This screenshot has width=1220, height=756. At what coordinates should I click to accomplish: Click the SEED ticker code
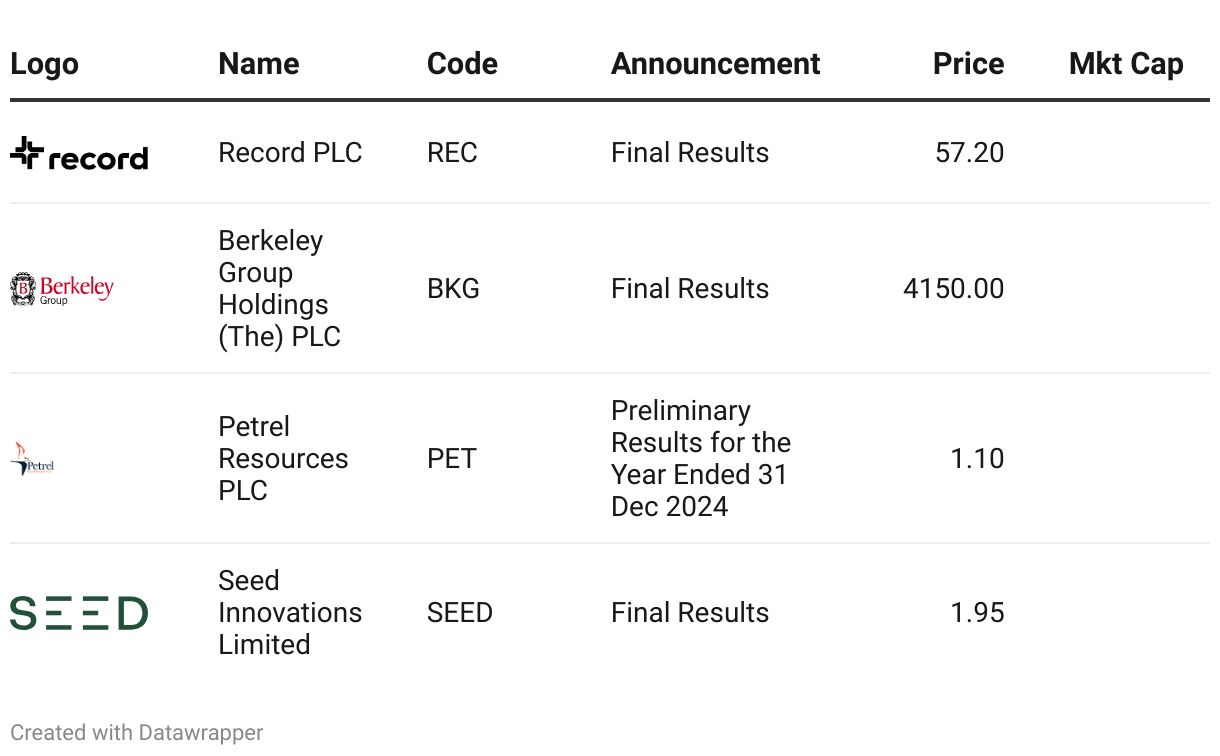(x=460, y=613)
